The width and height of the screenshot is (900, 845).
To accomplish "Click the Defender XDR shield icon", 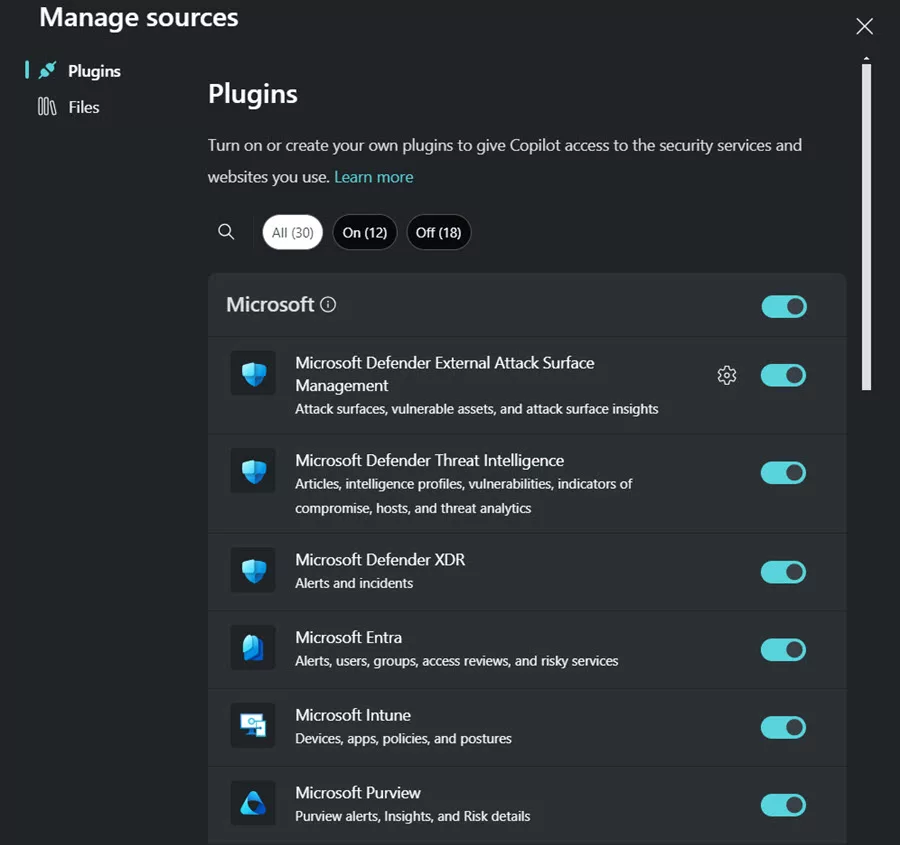I will coord(253,571).
